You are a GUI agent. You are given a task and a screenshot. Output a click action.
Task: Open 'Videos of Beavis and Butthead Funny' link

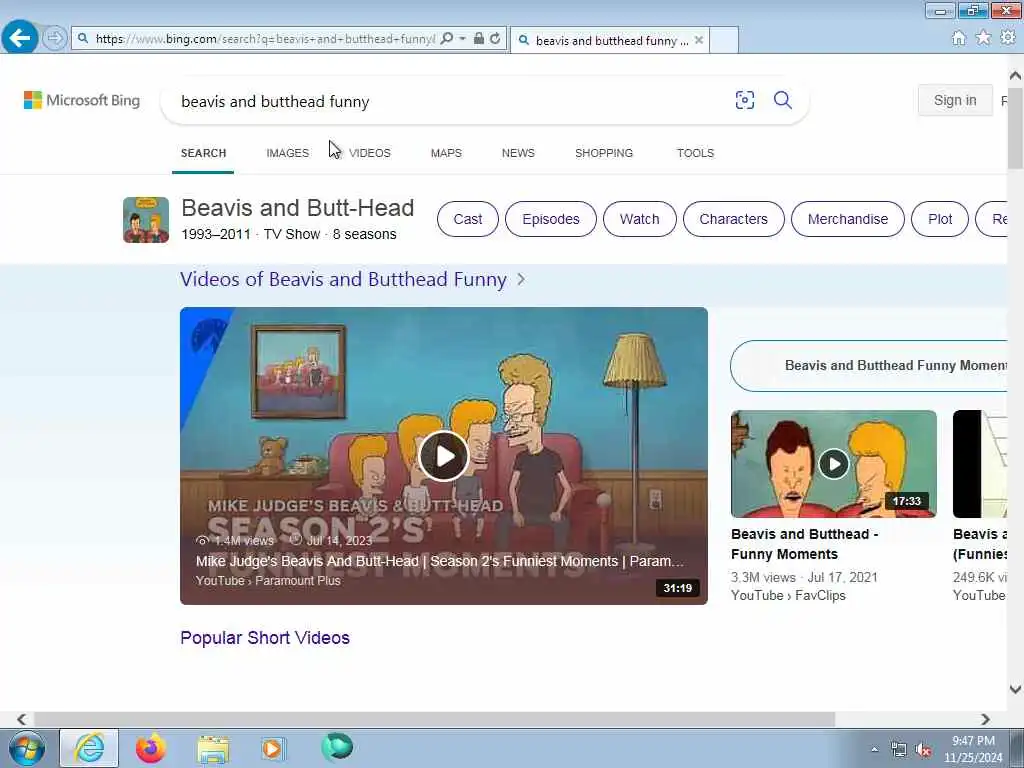pyautogui.click(x=344, y=280)
